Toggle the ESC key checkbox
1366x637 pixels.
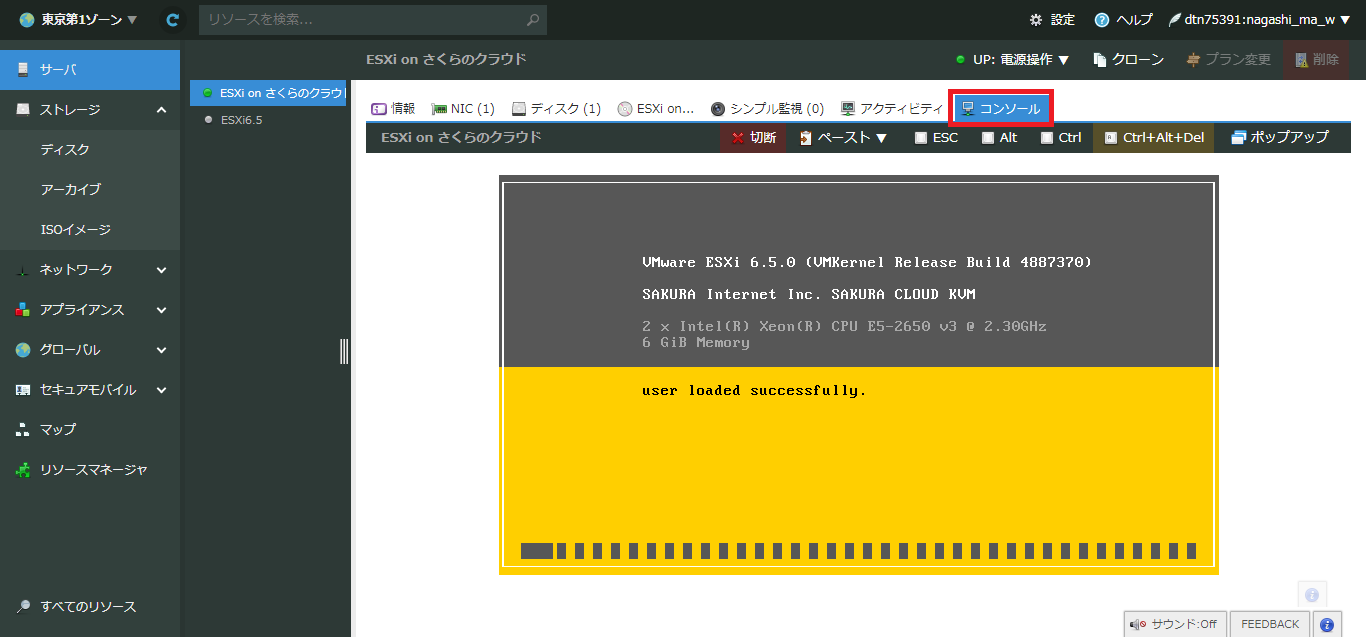921,138
